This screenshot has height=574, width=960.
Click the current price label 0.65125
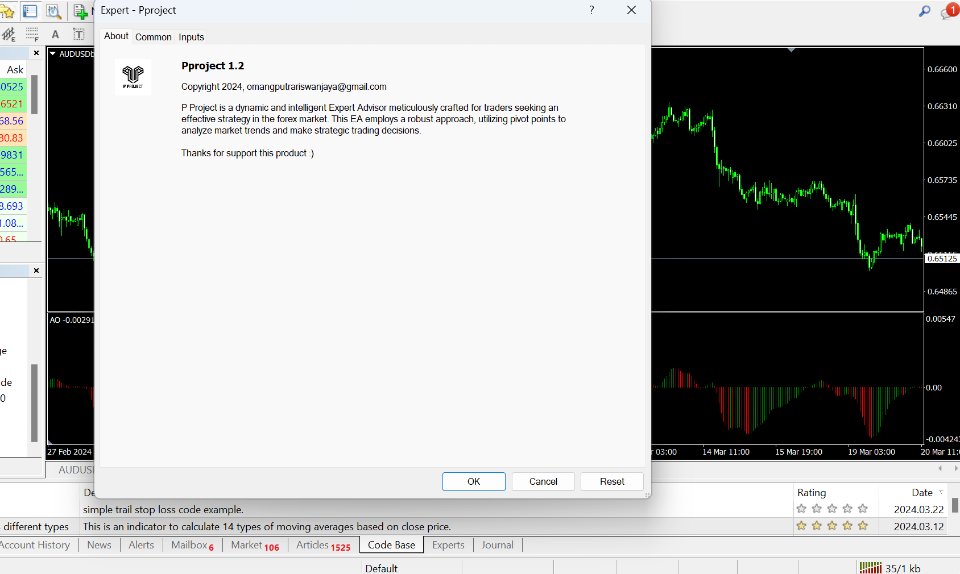point(941,259)
